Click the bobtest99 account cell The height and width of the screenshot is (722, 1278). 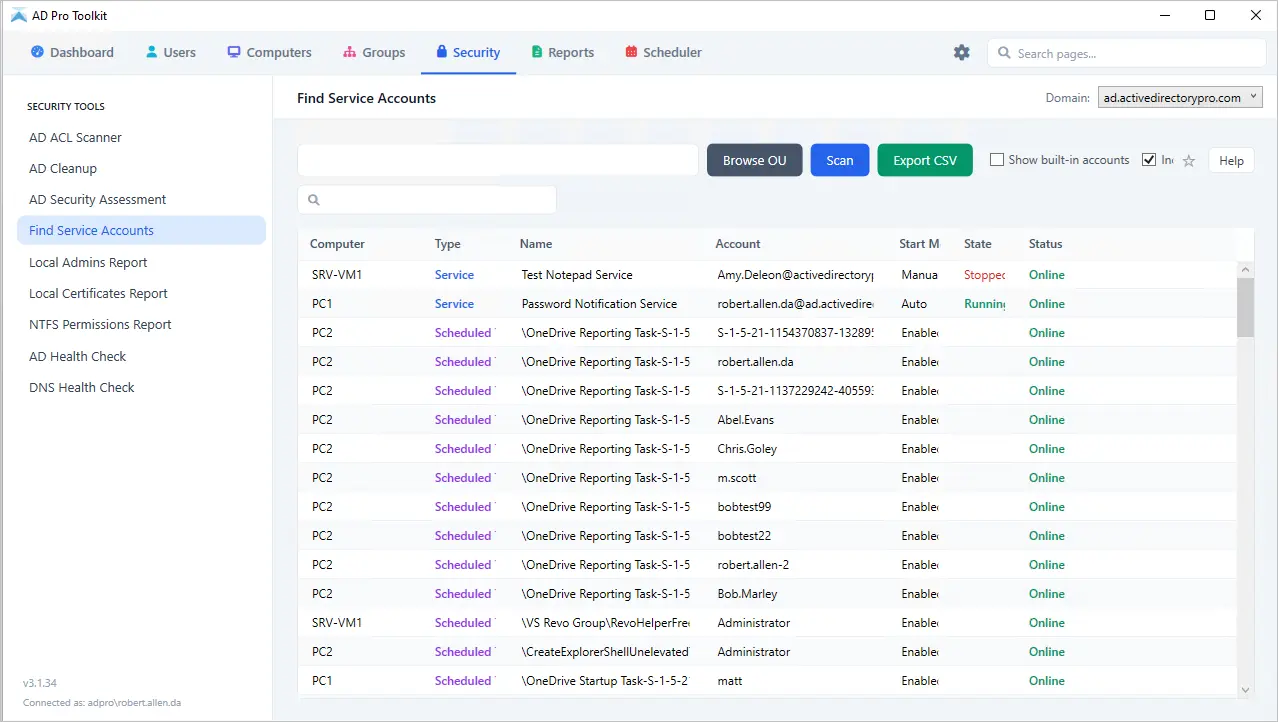tap(744, 507)
